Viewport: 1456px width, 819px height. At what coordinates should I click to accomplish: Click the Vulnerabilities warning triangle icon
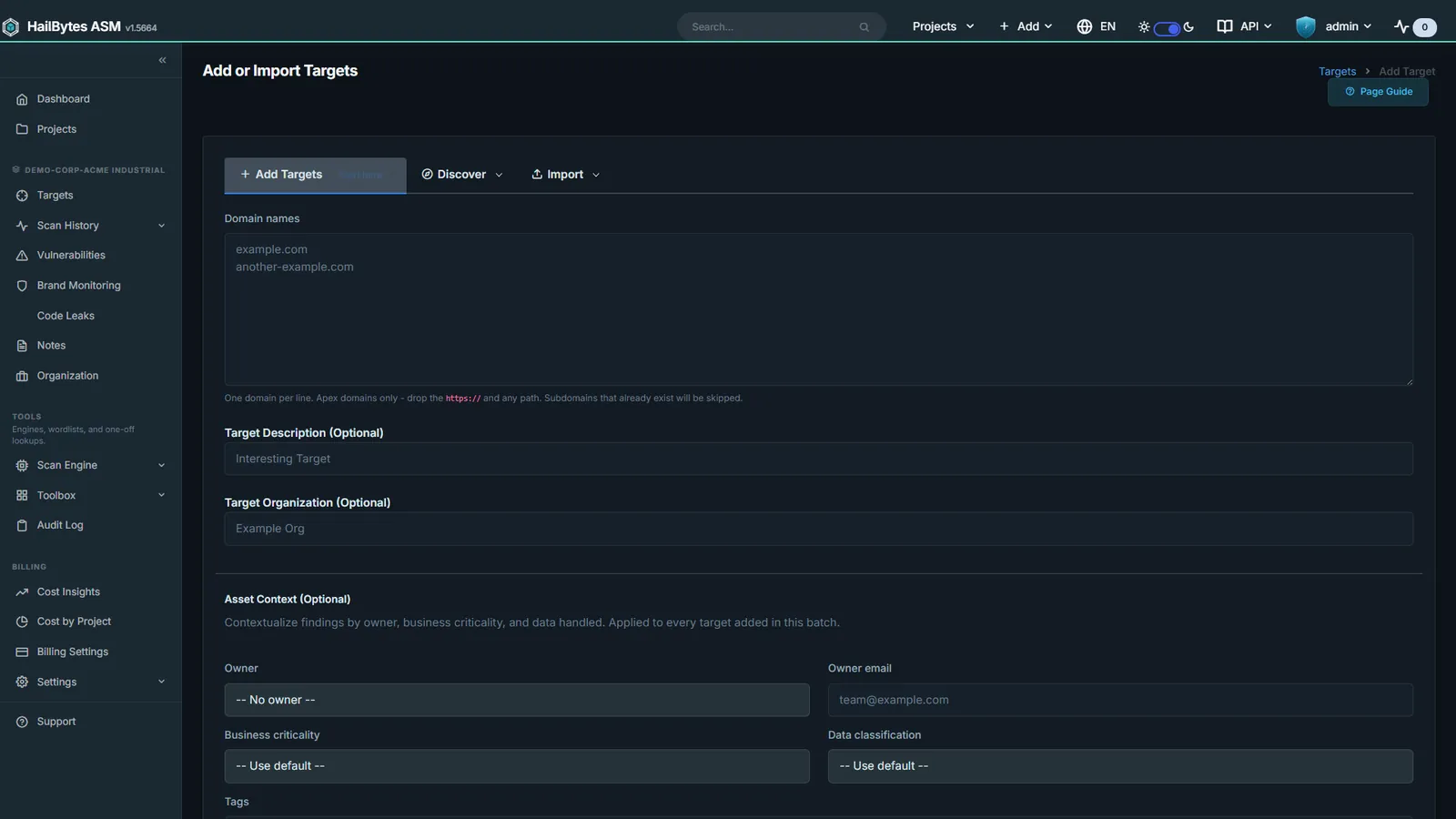(x=22, y=256)
